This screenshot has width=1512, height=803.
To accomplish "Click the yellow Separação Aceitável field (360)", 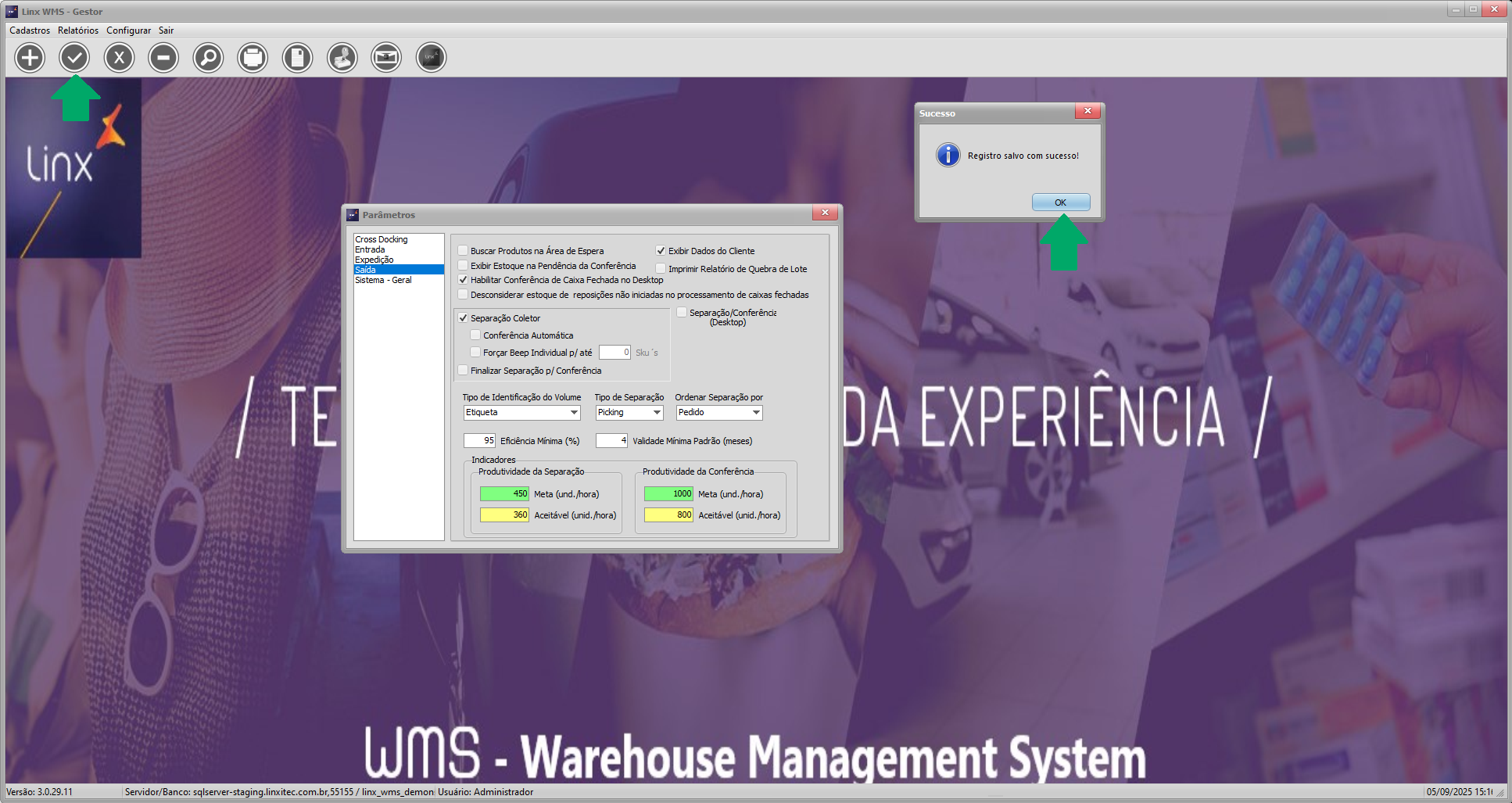I will click(x=504, y=515).
